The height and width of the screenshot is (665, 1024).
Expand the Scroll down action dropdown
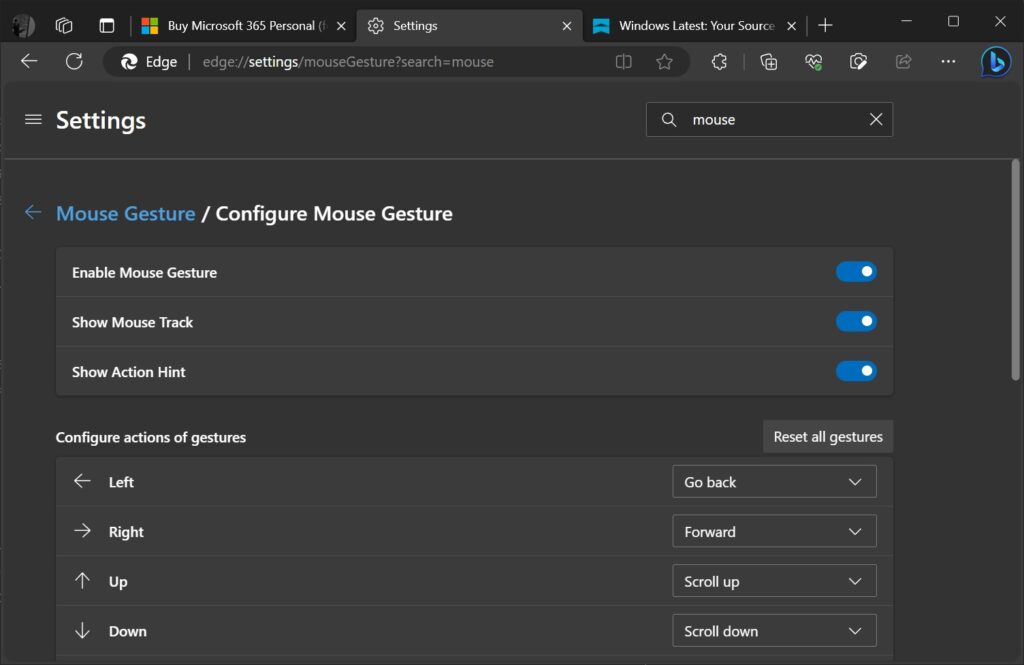774,631
